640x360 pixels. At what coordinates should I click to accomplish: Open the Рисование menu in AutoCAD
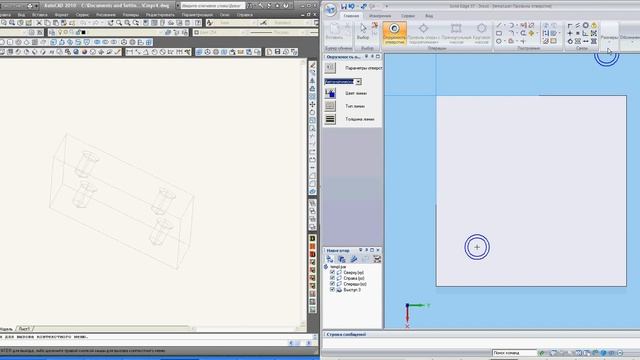click(x=106, y=15)
